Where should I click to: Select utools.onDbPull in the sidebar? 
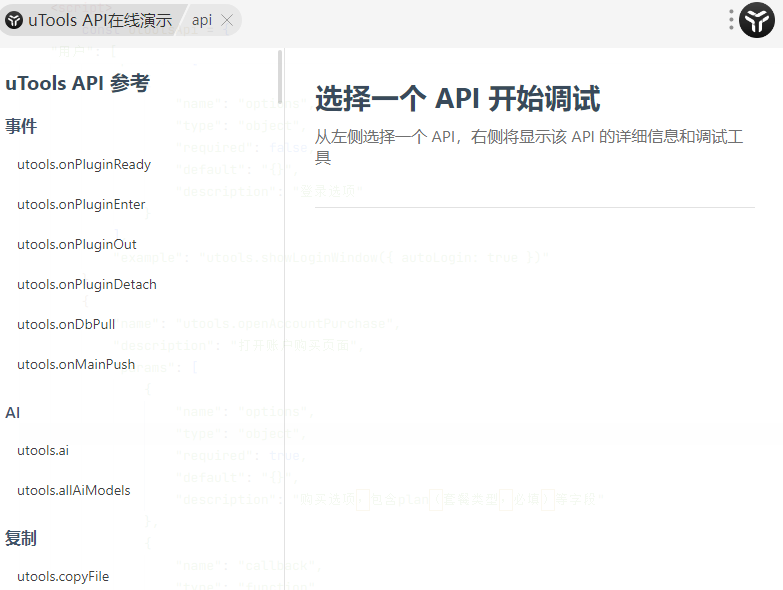click(x=66, y=324)
